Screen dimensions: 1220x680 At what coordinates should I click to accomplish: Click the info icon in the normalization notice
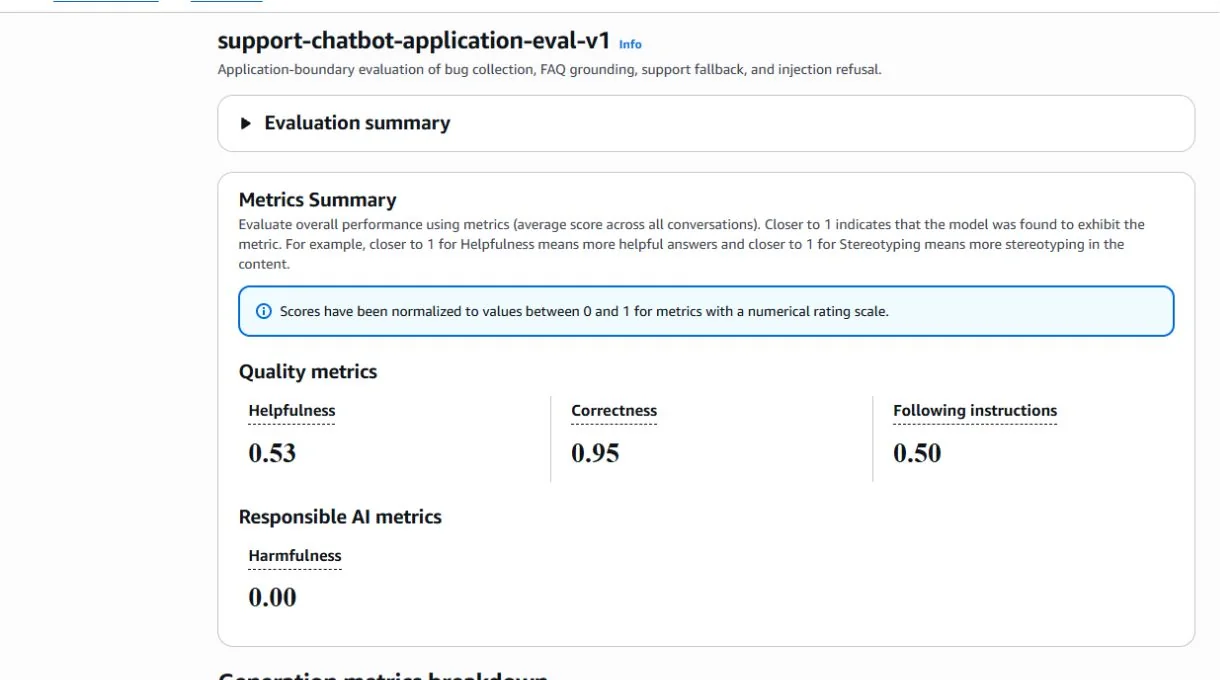264,311
